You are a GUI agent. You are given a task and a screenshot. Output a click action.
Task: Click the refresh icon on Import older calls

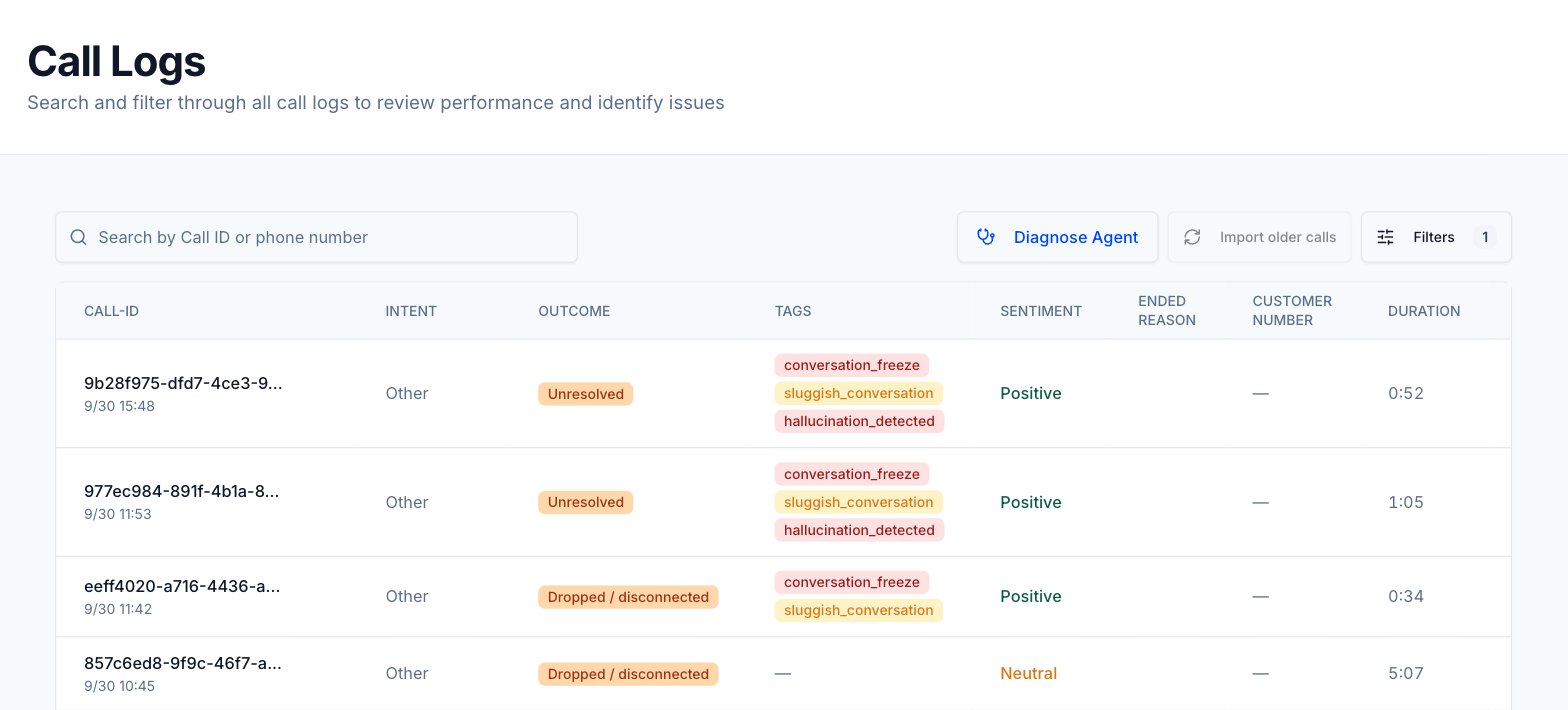1192,237
